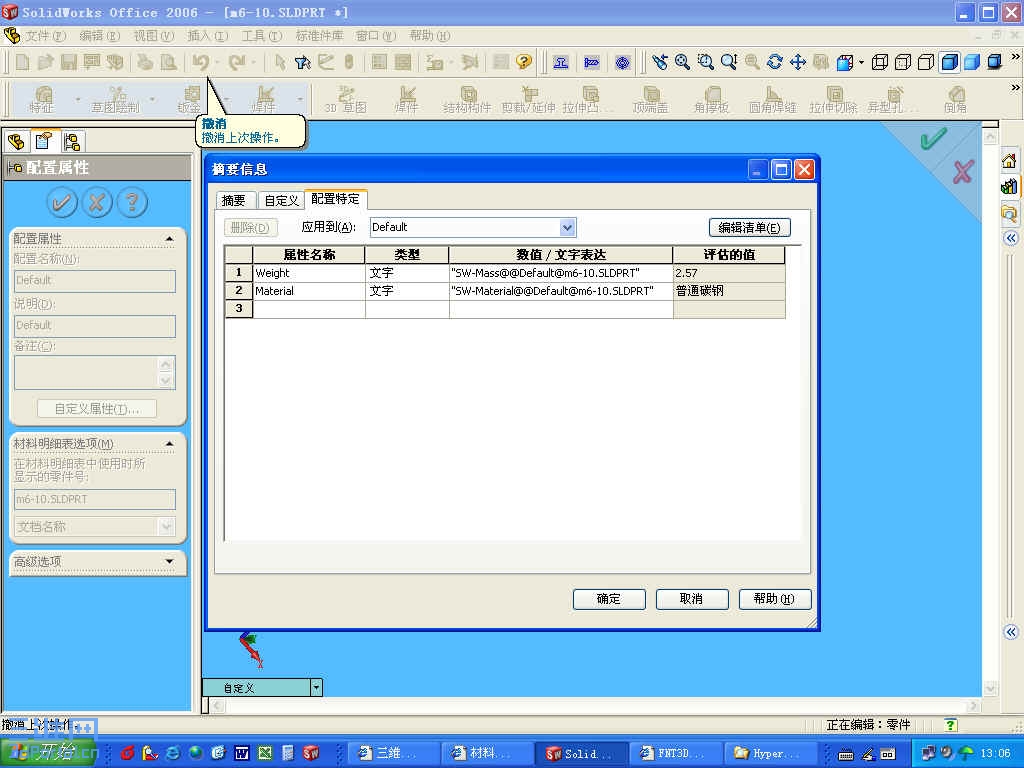
Task: Click the Redo toolbar icon
Action: click(236, 62)
